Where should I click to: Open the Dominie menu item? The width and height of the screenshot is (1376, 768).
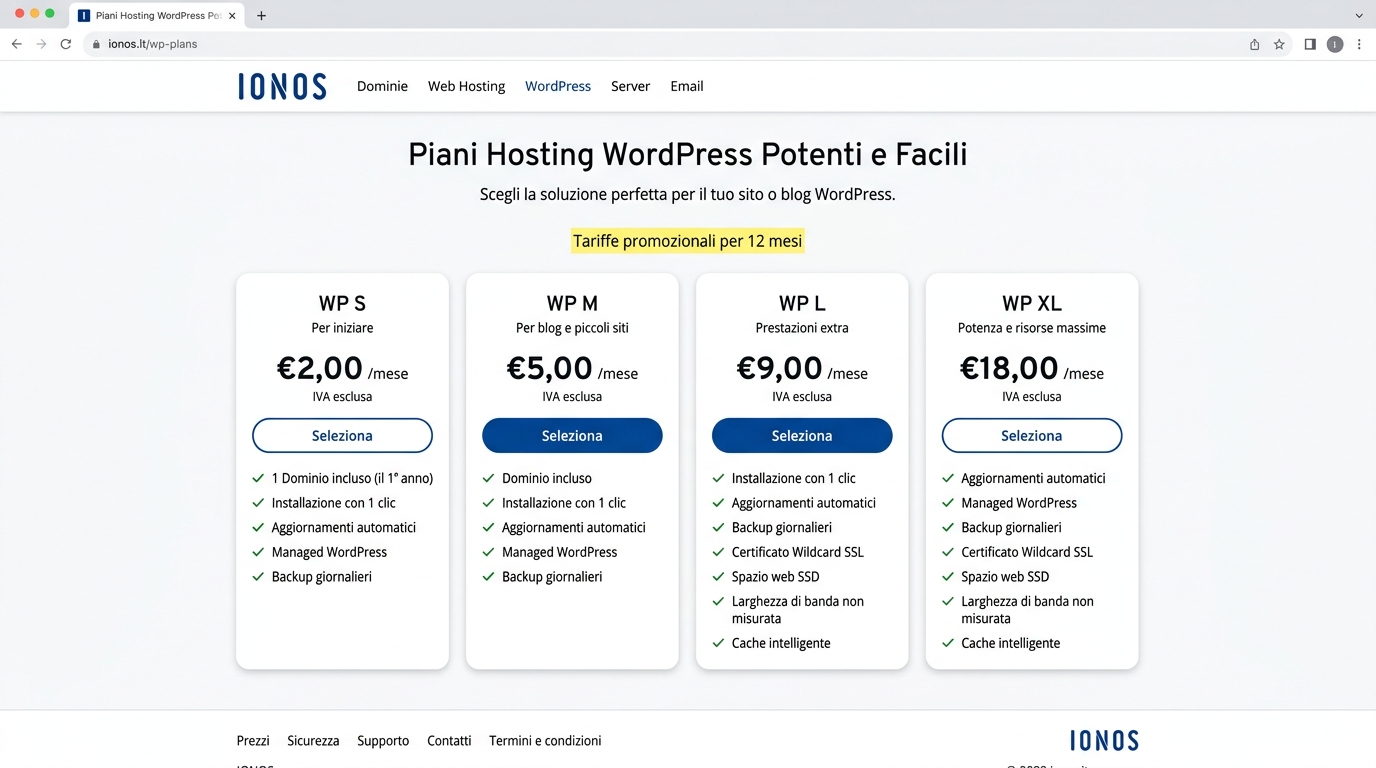382,86
